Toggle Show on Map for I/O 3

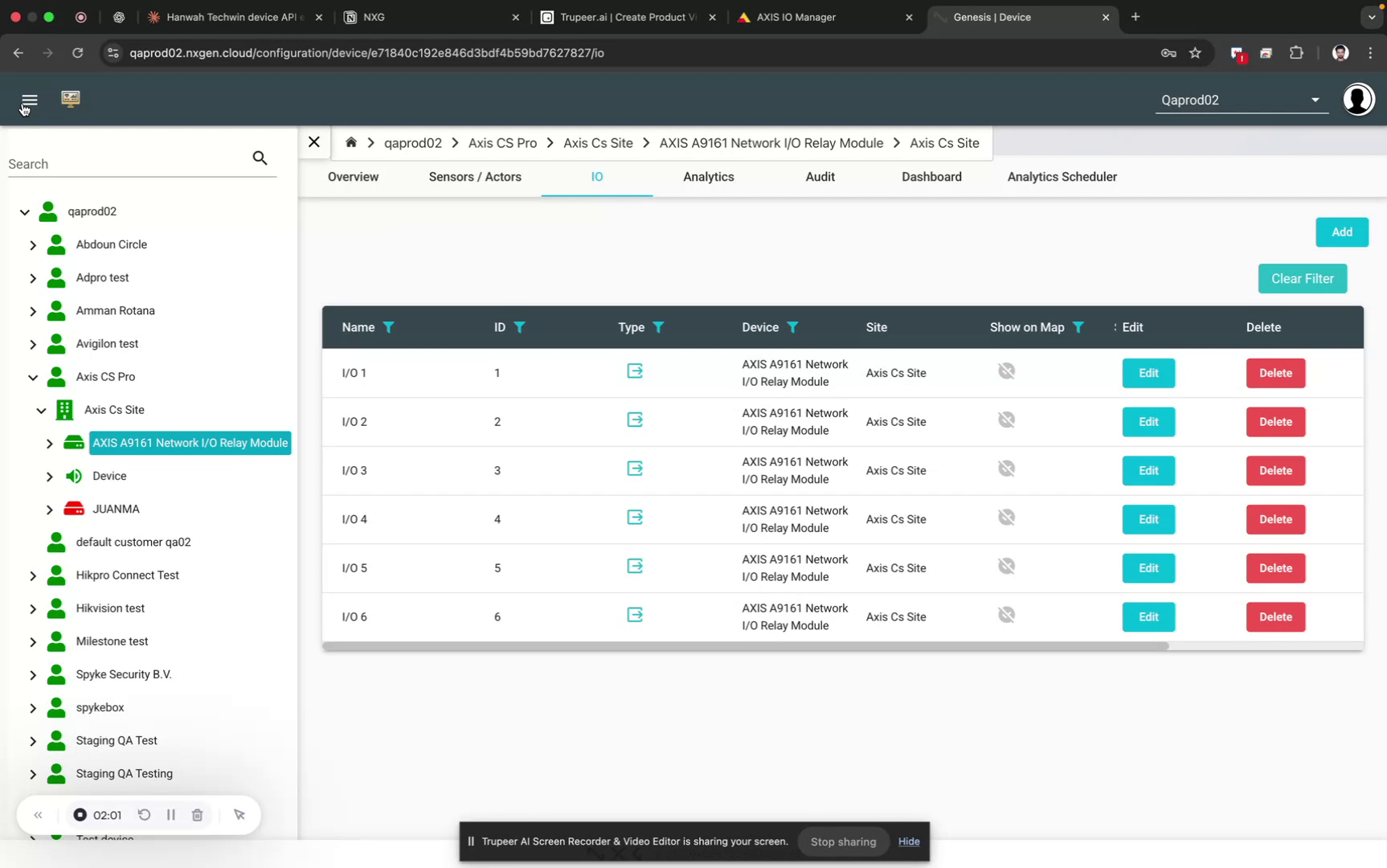click(1006, 468)
